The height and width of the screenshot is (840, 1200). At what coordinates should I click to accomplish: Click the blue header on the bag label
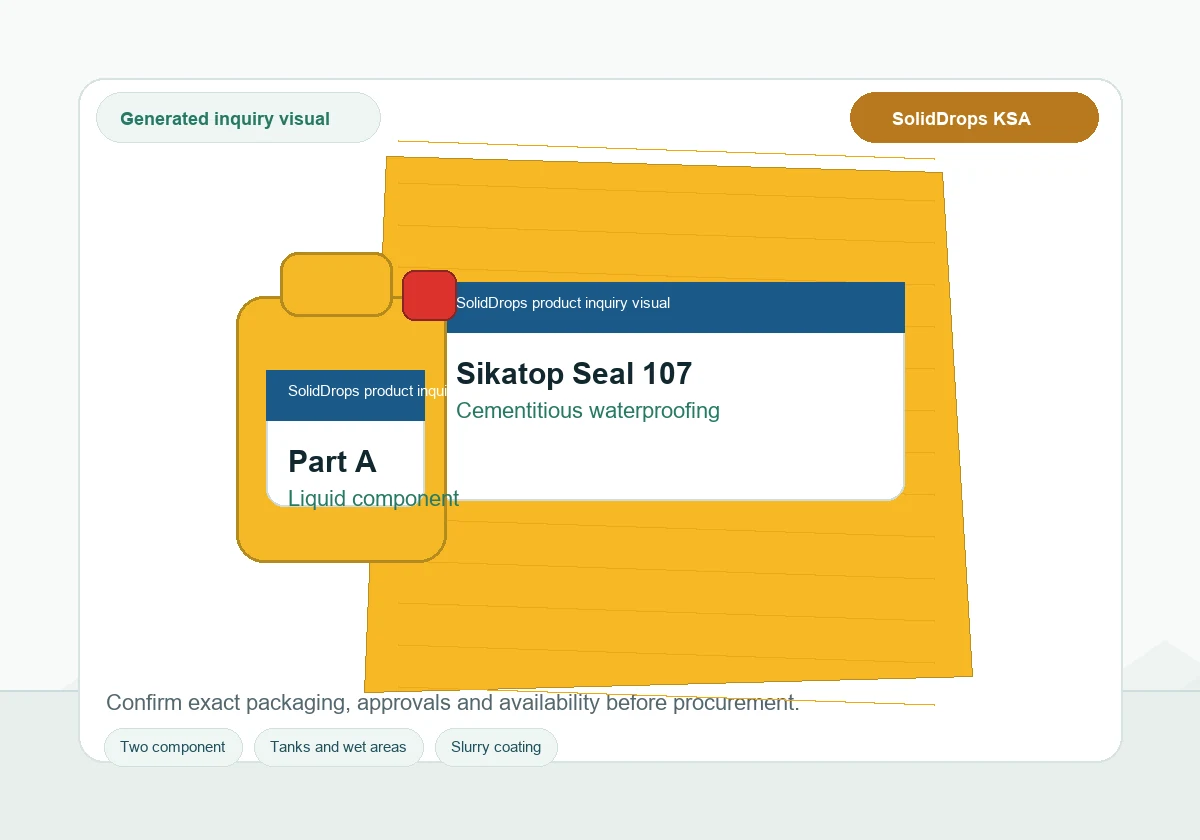coord(676,307)
